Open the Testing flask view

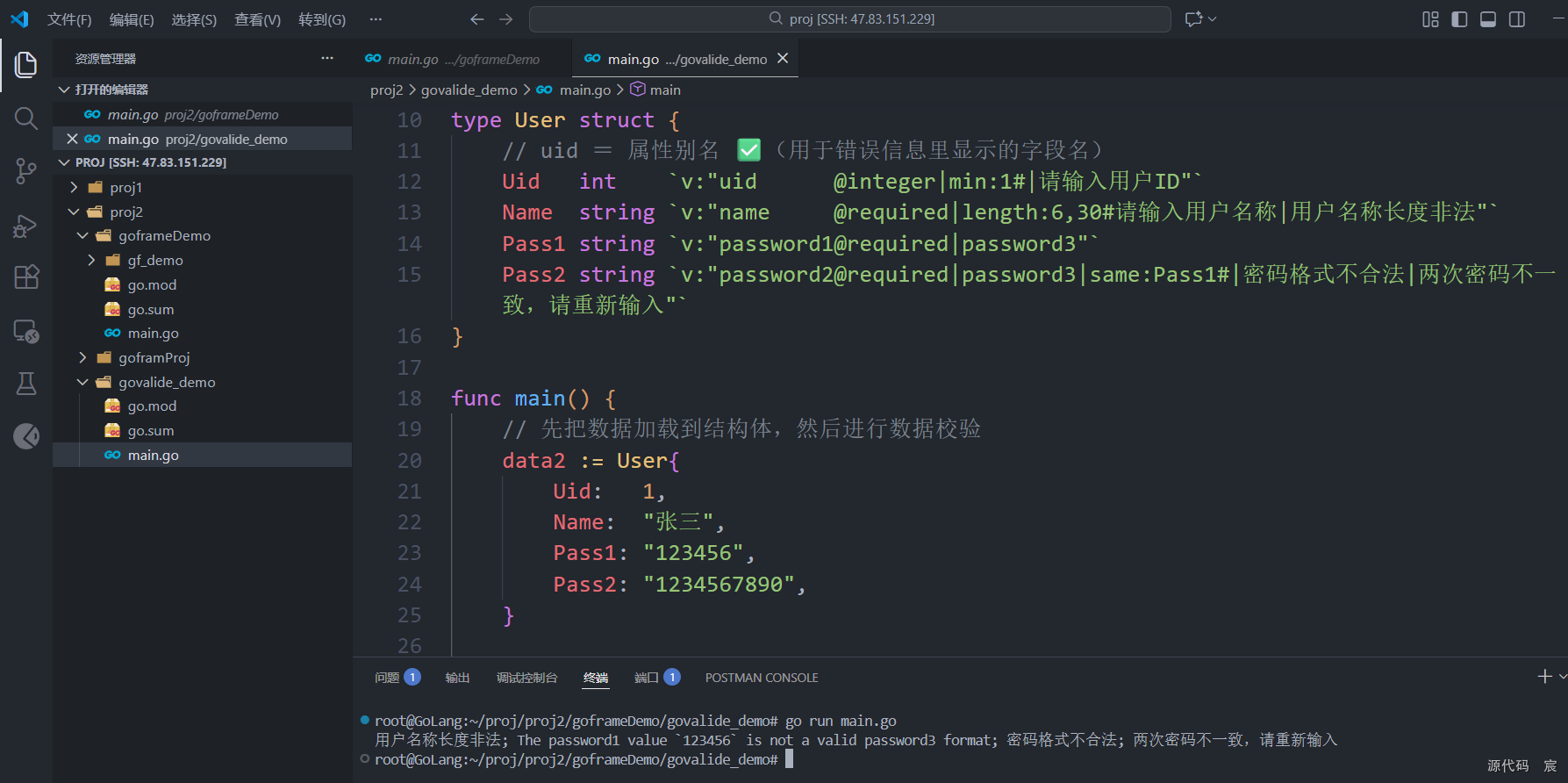[26, 384]
